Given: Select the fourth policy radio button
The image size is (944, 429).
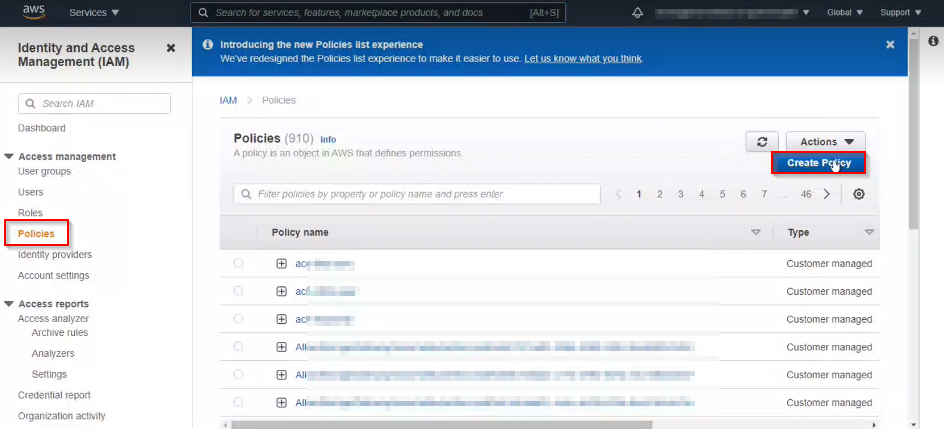Looking at the screenshot, I should tap(238, 347).
